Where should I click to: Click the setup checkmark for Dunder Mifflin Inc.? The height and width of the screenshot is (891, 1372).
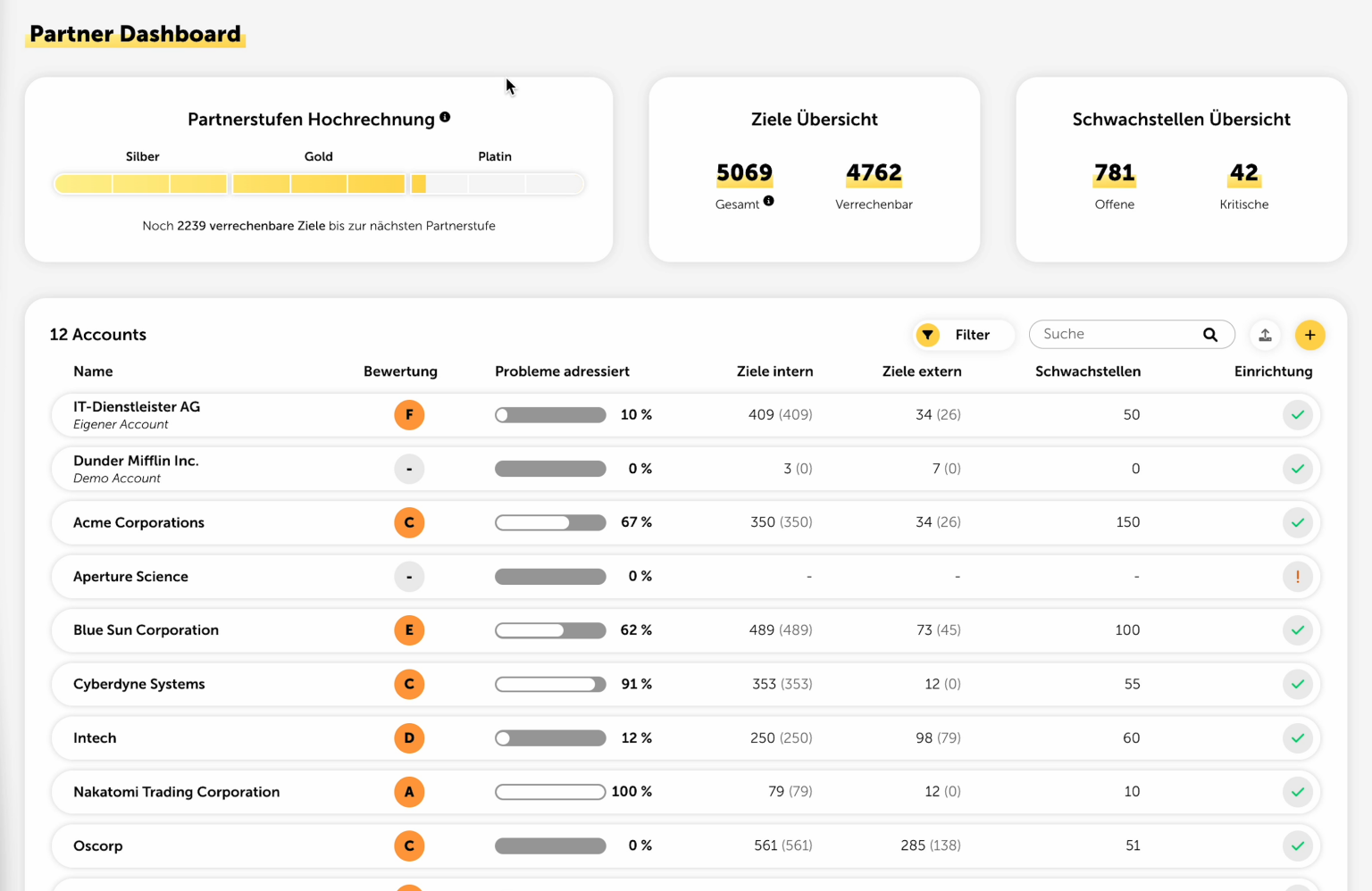(x=1298, y=469)
